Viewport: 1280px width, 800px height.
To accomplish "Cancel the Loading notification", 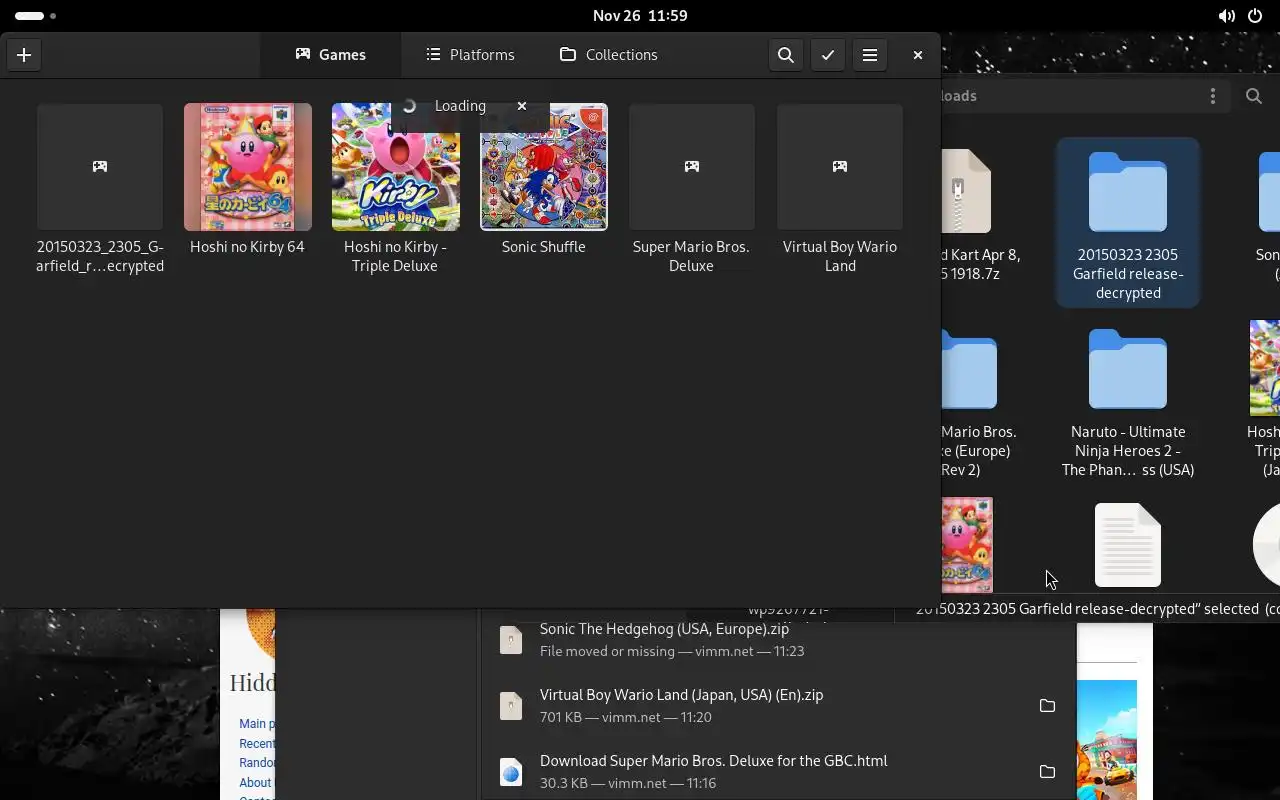I will pyautogui.click(x=521, y=106).
